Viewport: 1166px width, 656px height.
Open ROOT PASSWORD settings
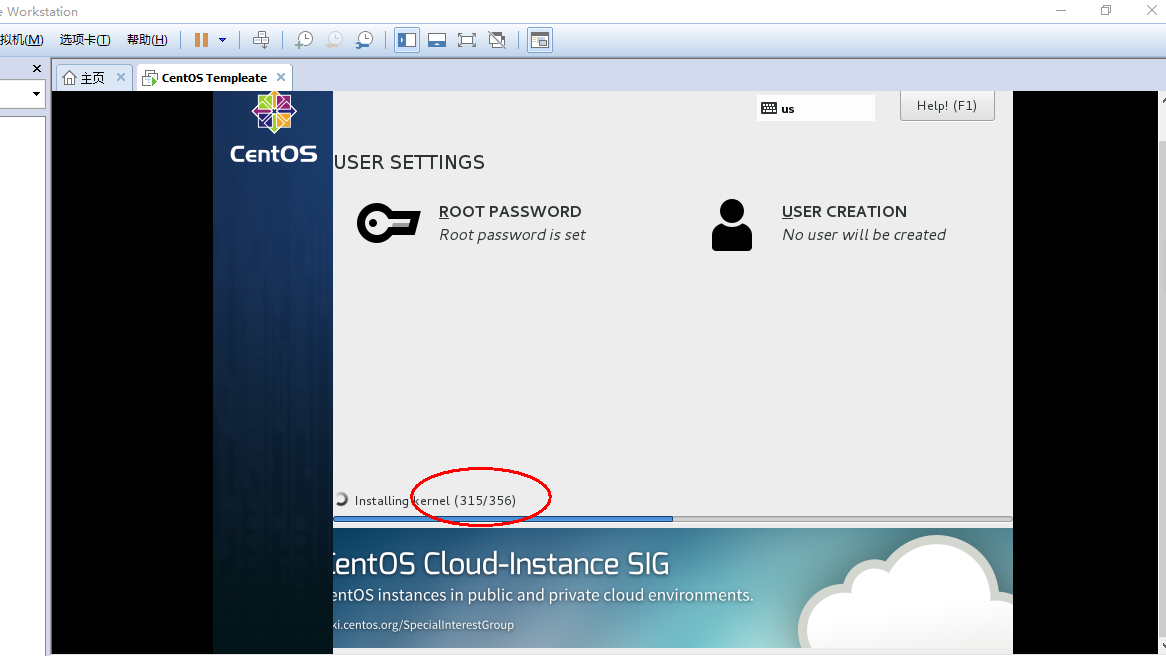pos(510,211)
